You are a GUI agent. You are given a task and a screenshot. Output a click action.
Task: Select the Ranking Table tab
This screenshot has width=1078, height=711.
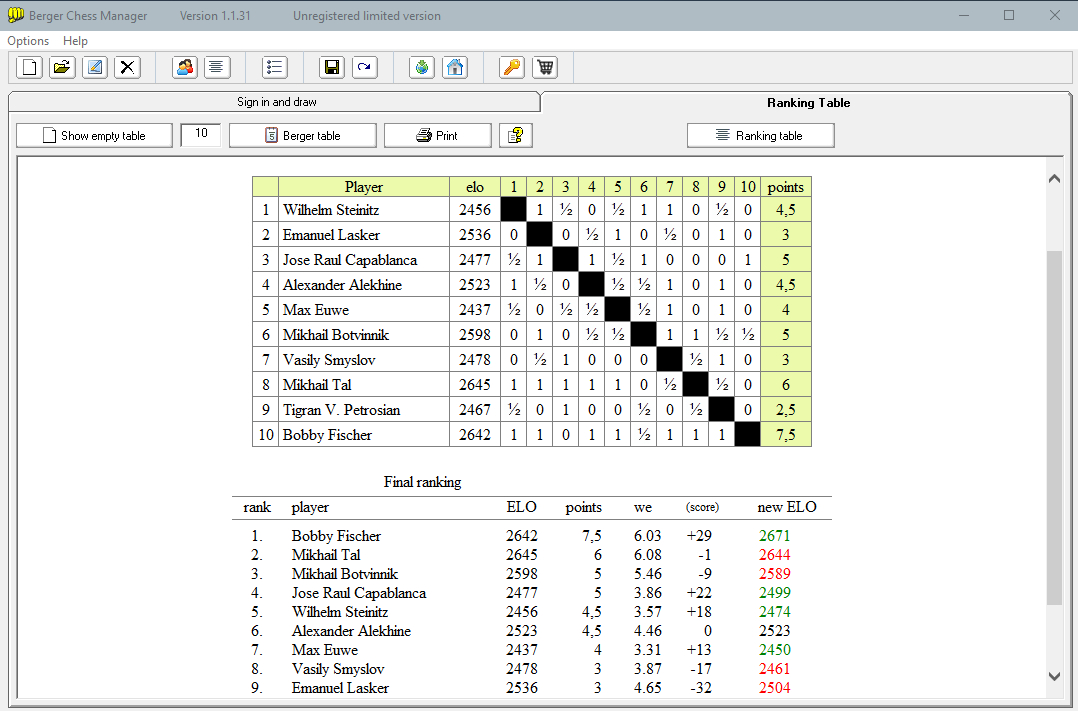(x=808, y=102)
